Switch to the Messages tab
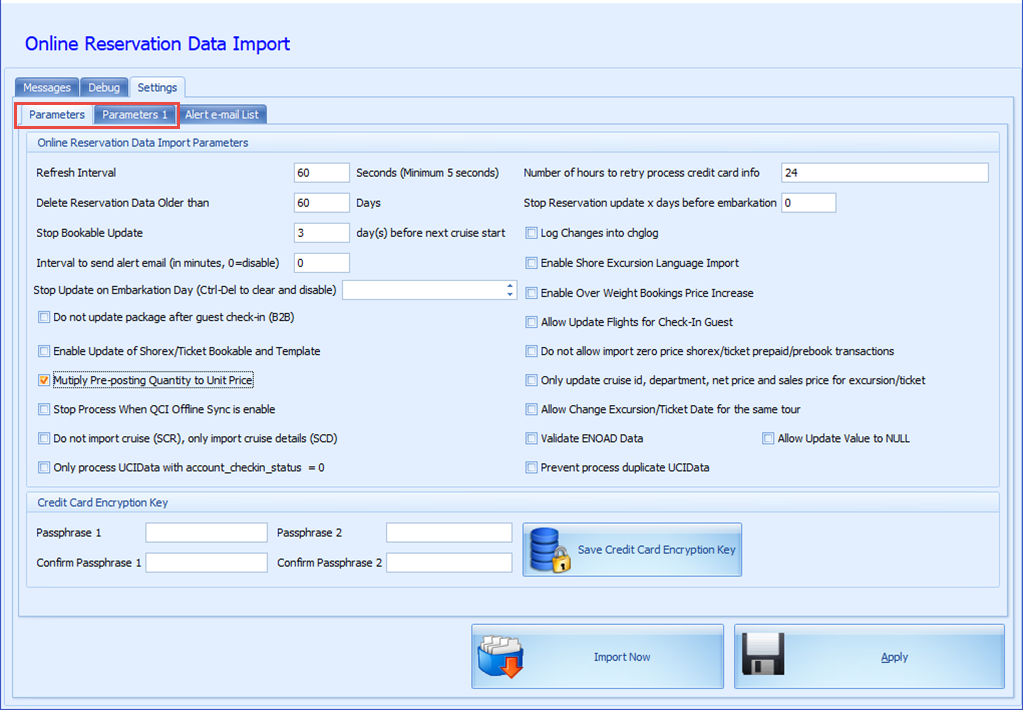The width and height of the screenshot is (1023, 710). point(47,87)
